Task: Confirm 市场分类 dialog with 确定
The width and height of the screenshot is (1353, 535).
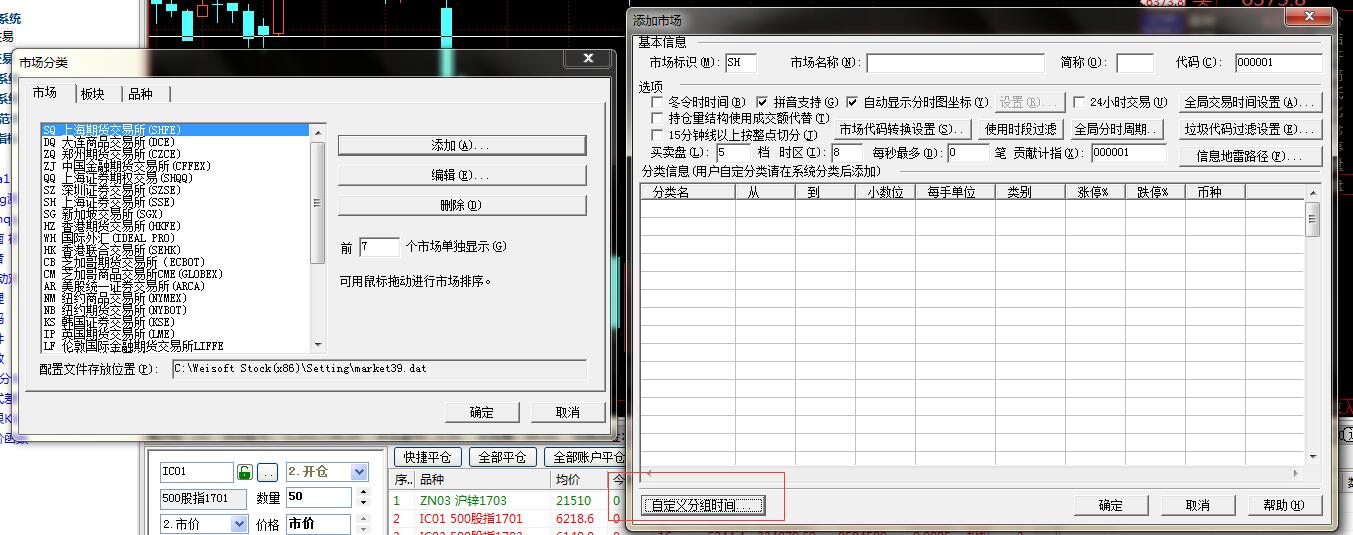Action: [x=482, y=412]
